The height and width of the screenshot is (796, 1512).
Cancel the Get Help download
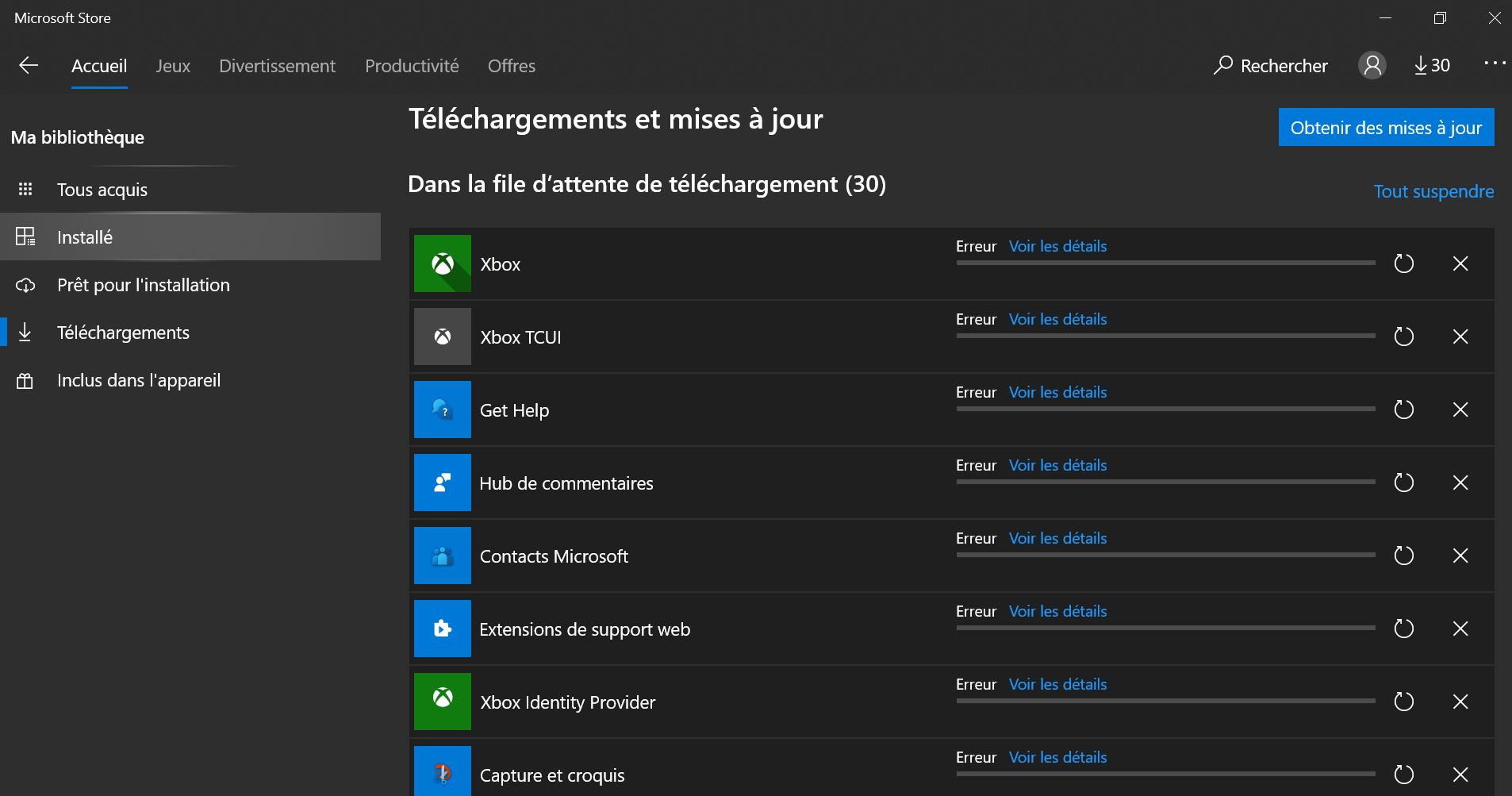click(1460, 410)
